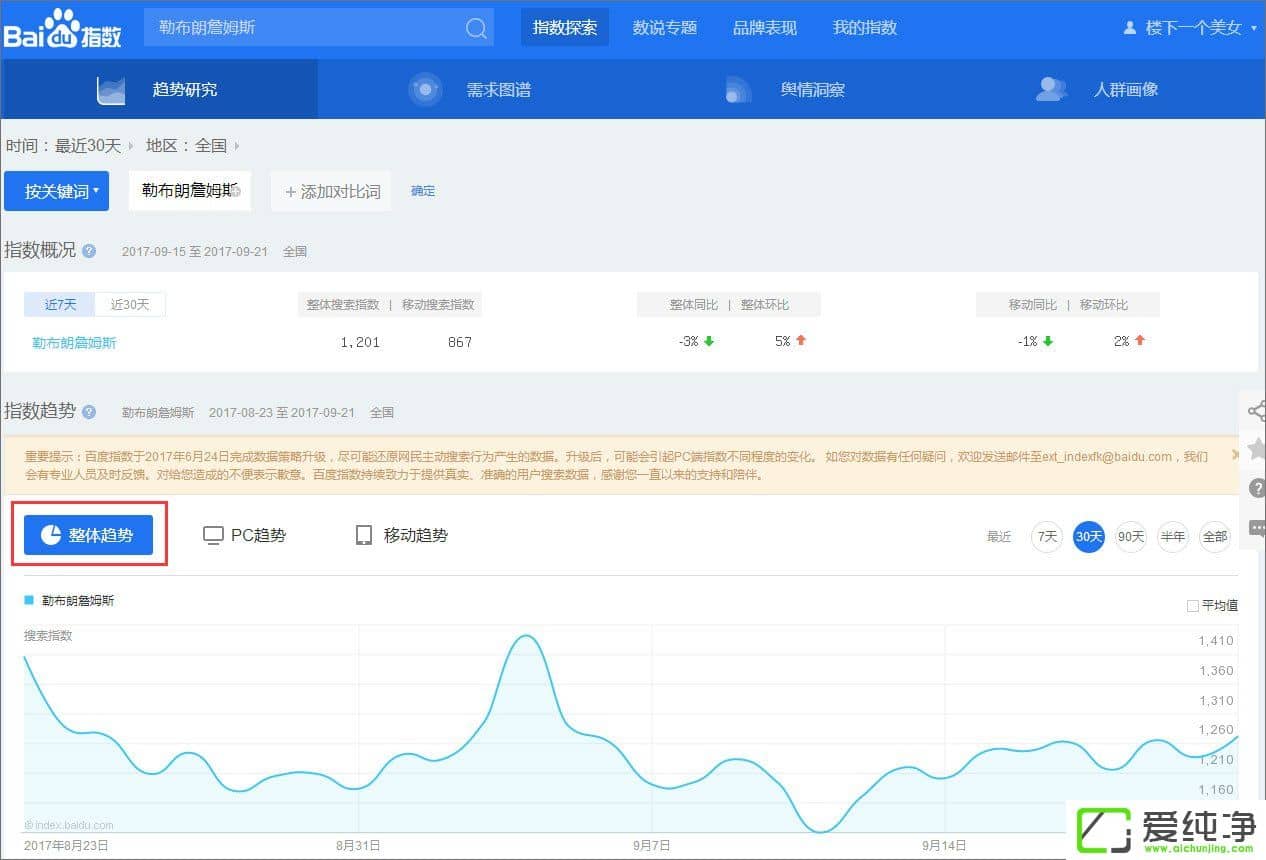Select the 7天 time range

[x=1047, y=537]
